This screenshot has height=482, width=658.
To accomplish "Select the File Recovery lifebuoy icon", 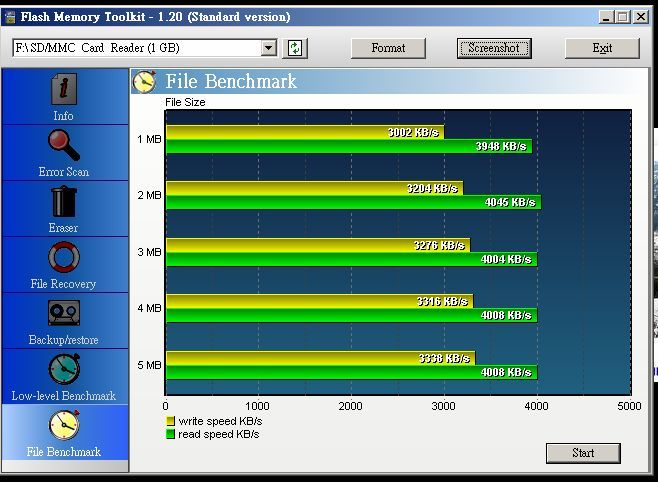I will [x=64, y=257].
